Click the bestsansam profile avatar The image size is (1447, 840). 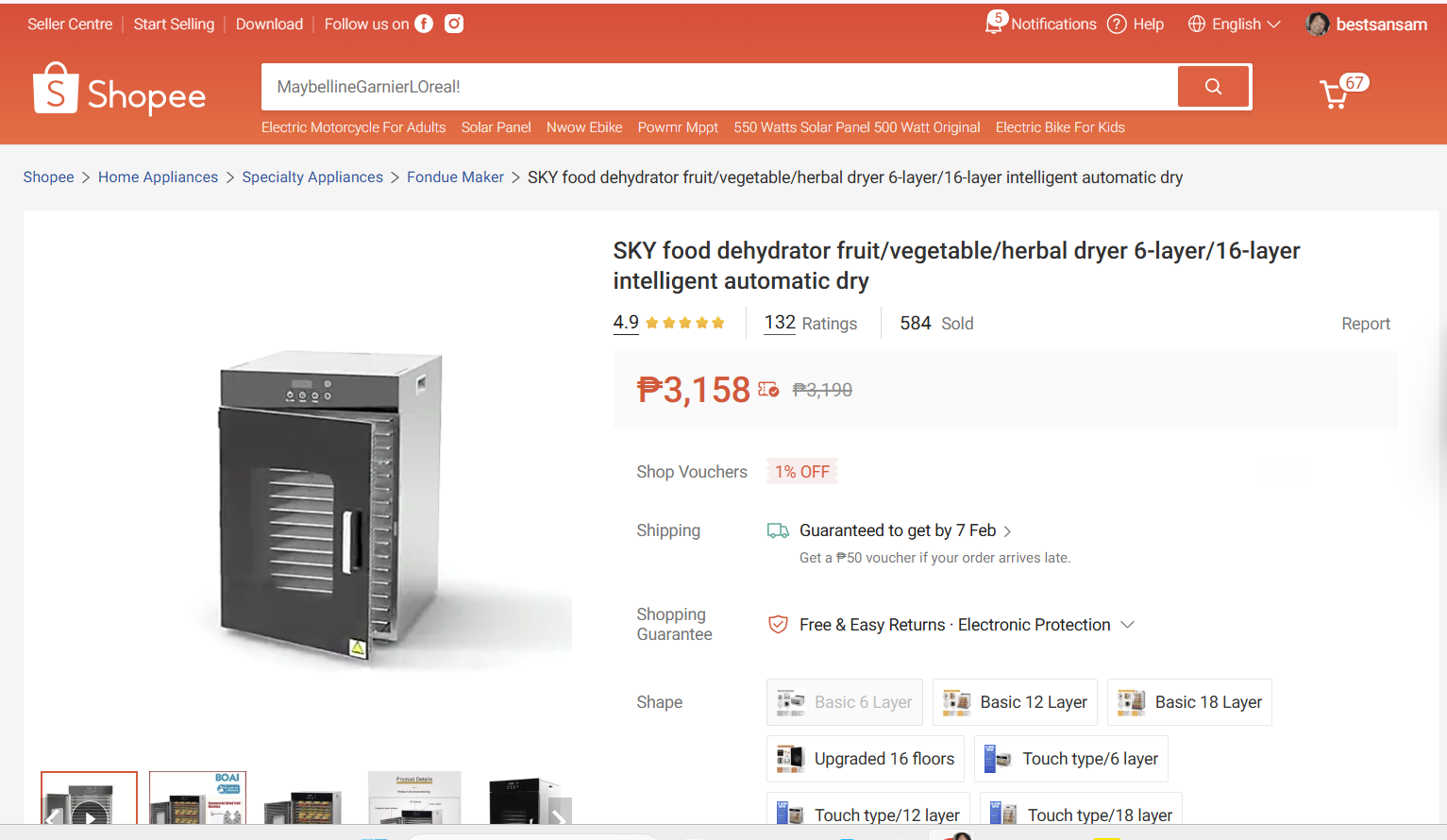coord(1318,24)
